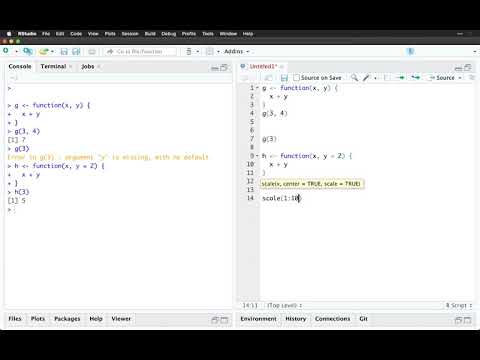
Task: Close the Jobs tab
Action: (x=99, y=67)
